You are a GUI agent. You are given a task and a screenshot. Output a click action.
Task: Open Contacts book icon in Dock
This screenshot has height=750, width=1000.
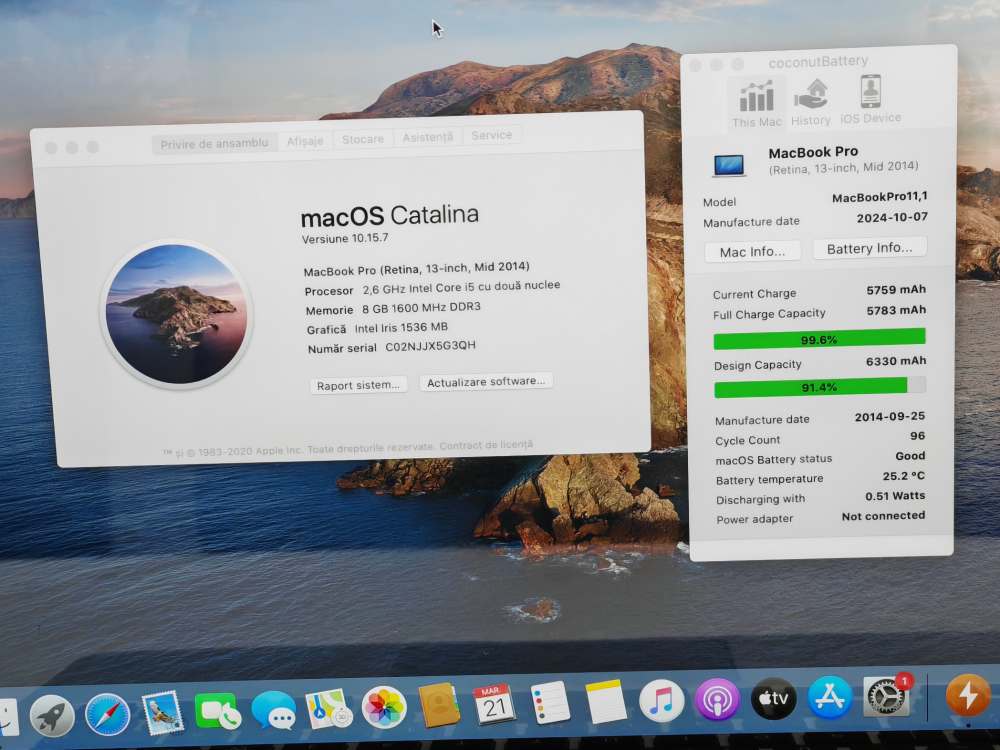point(439,705)
